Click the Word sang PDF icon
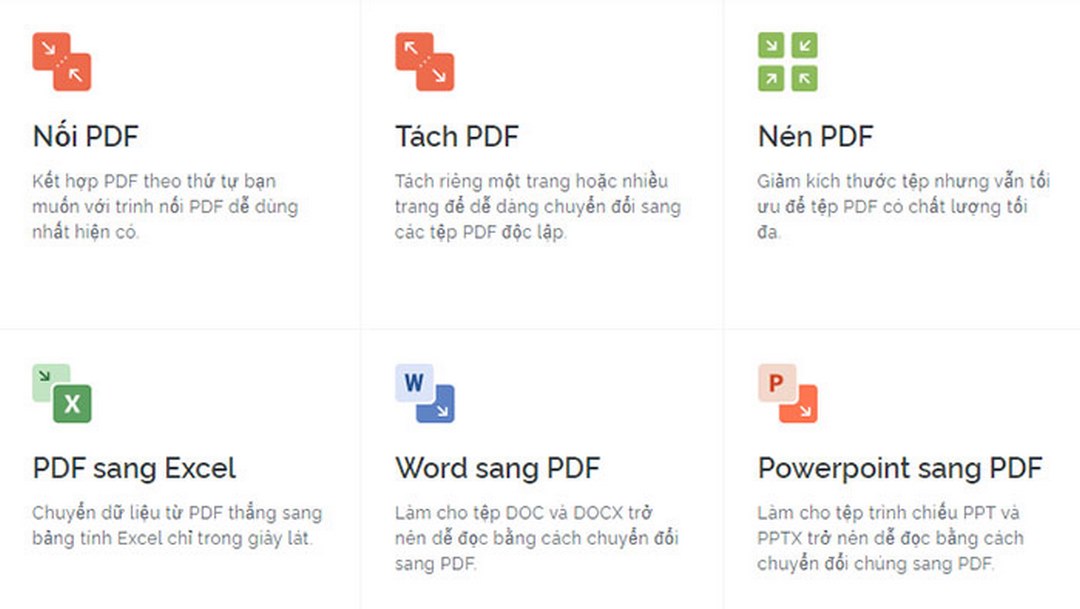1080x609 pixels. point(424,393)
